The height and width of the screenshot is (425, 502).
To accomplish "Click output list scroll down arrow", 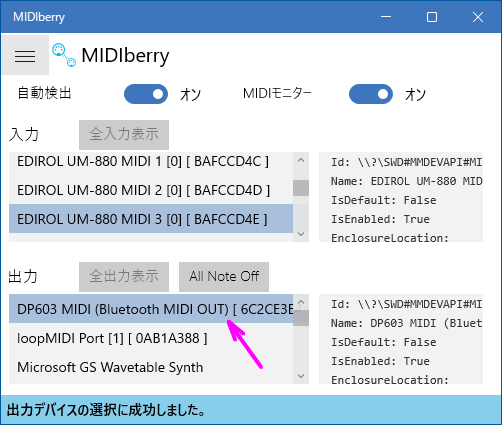I will 301,376.
